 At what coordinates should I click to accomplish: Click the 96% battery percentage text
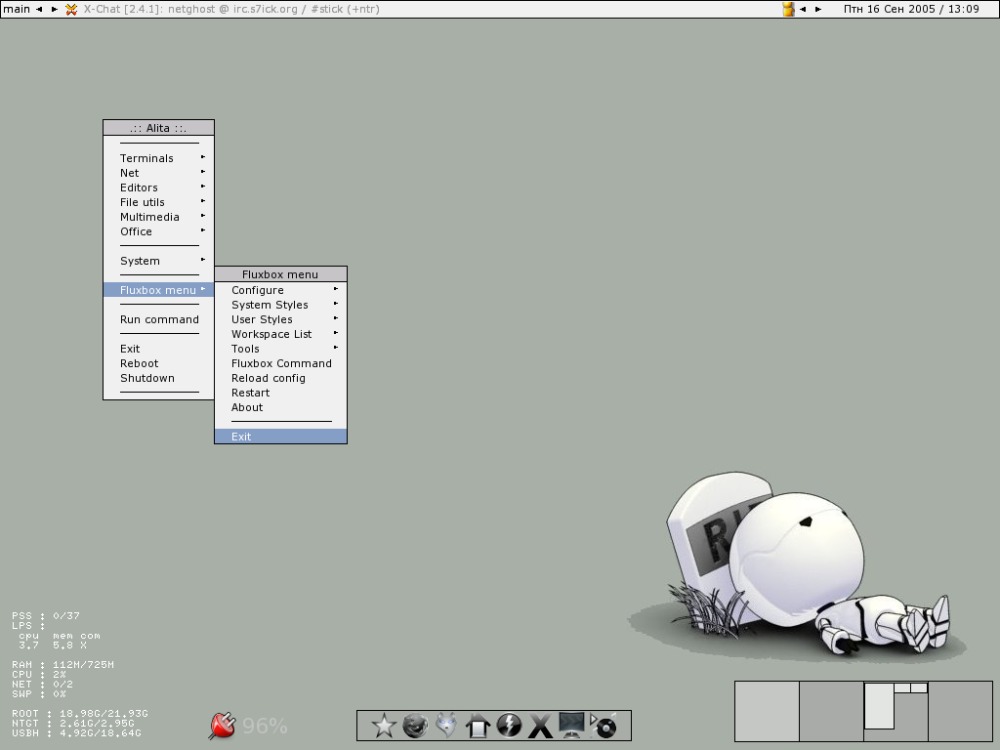point(265,726)
